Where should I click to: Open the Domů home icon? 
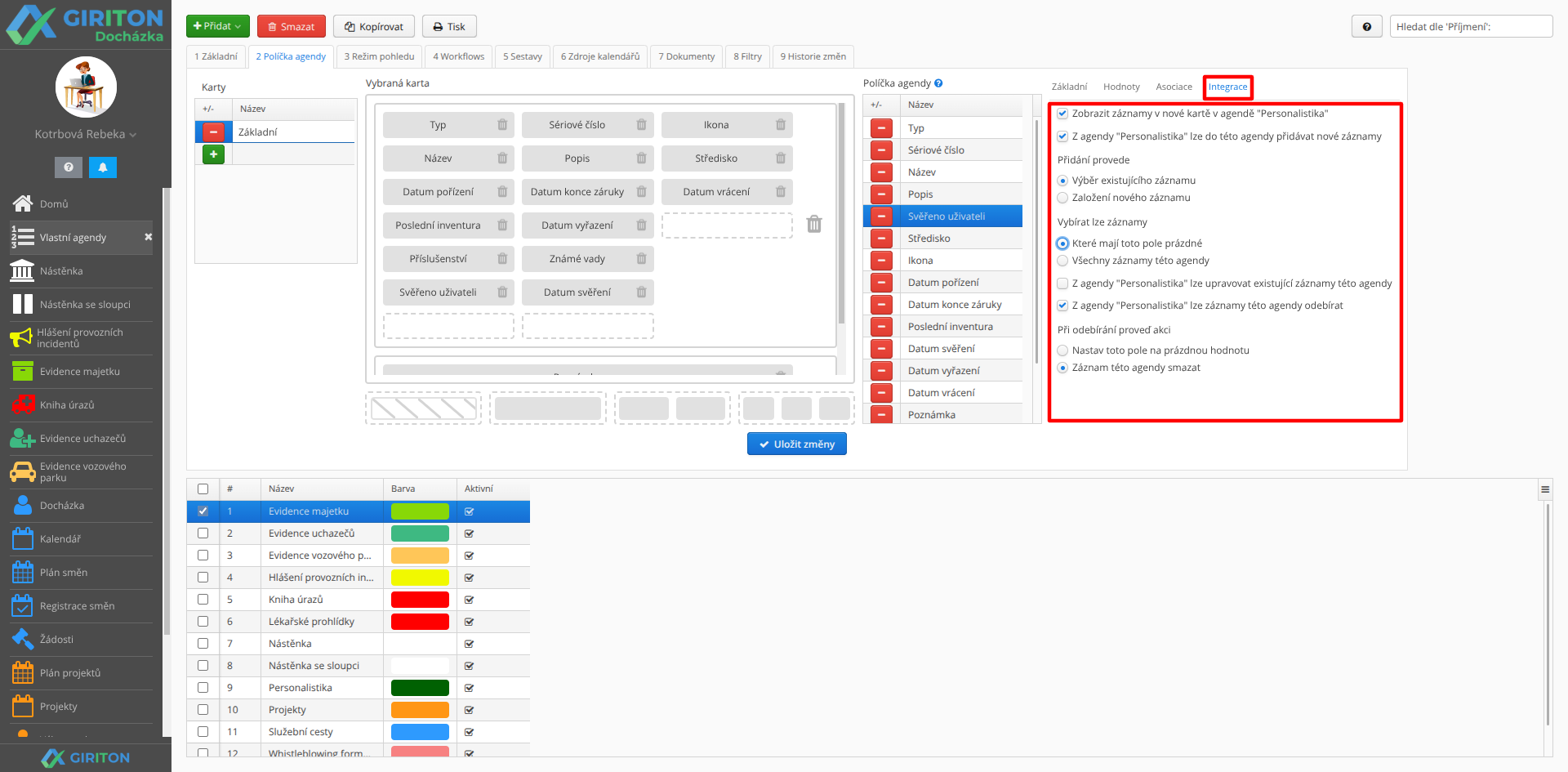point(22,203)
